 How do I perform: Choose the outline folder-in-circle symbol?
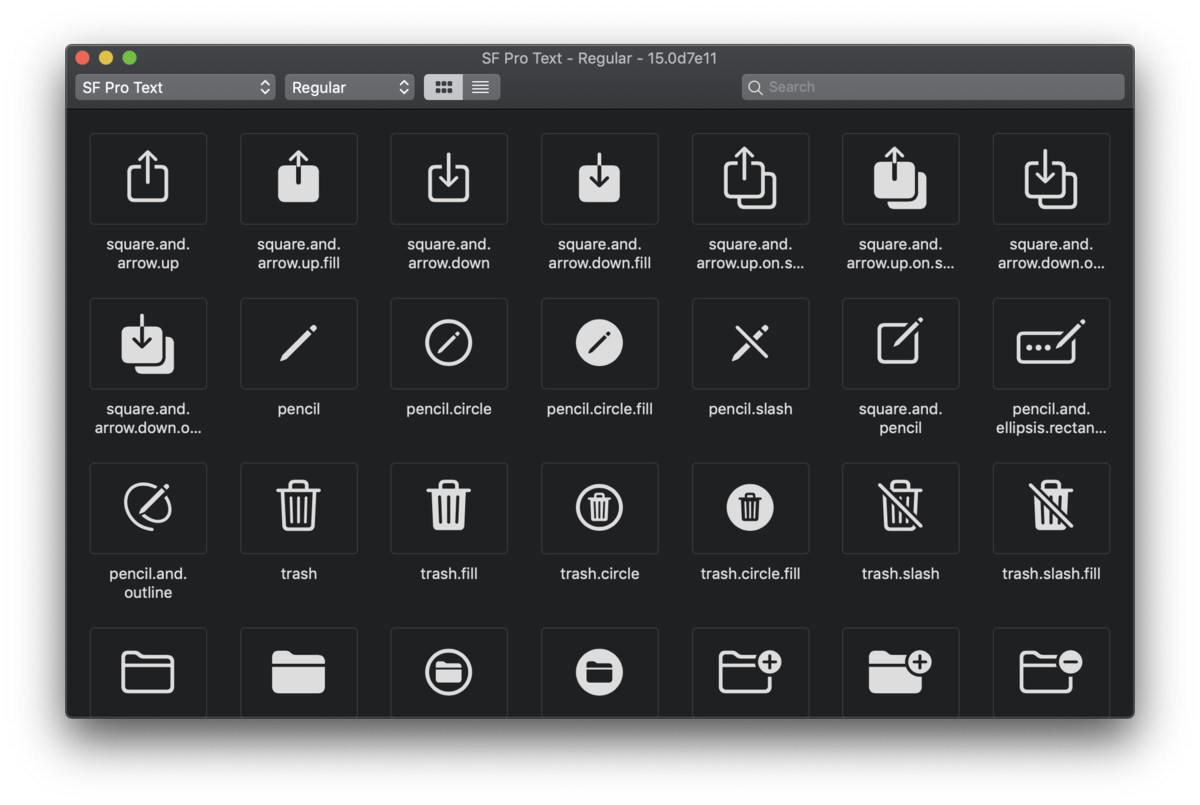click(x=449, y=672)
